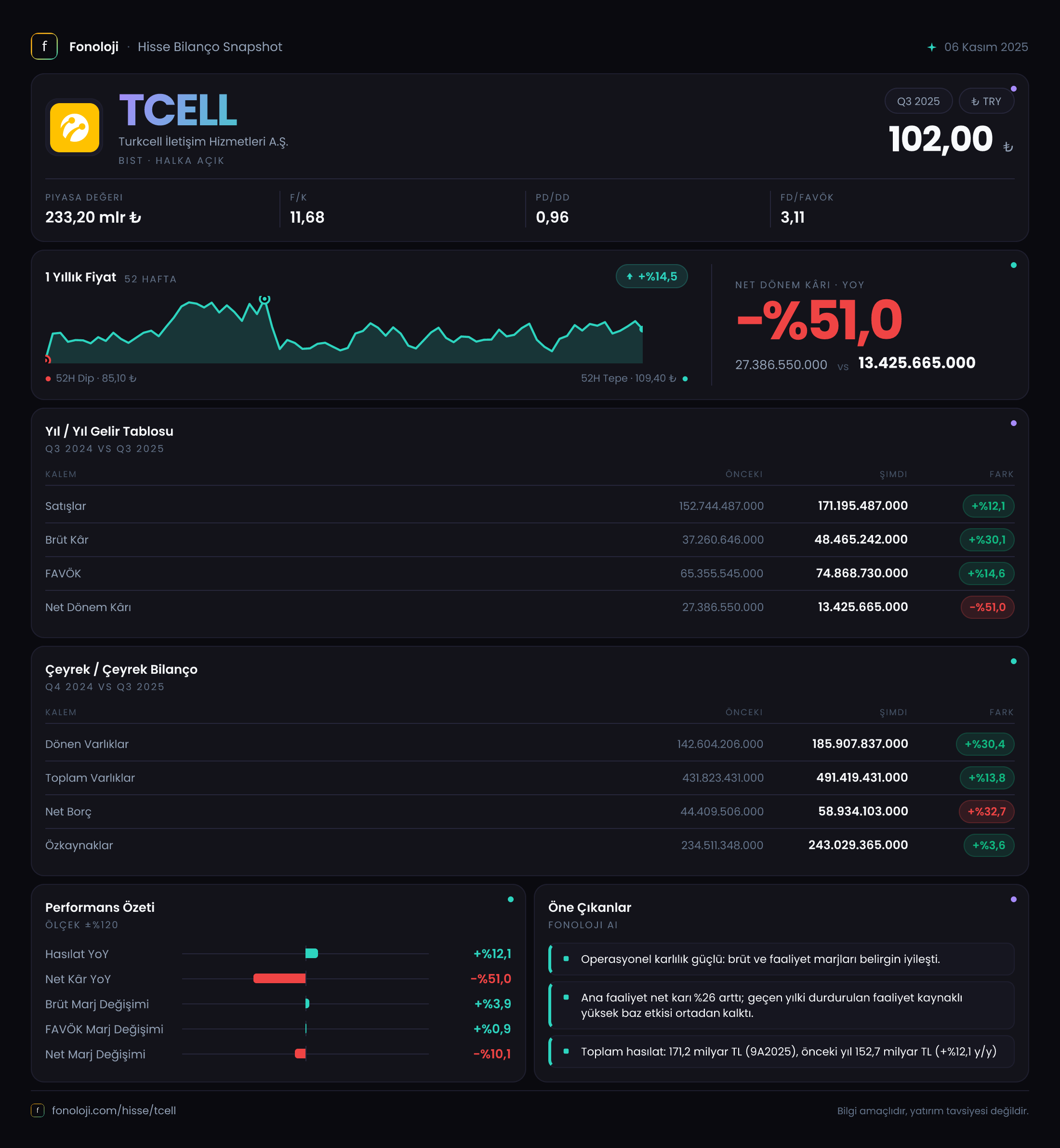
Task: Click the large -%51,0 net profit figure
Action: (819, 320)
